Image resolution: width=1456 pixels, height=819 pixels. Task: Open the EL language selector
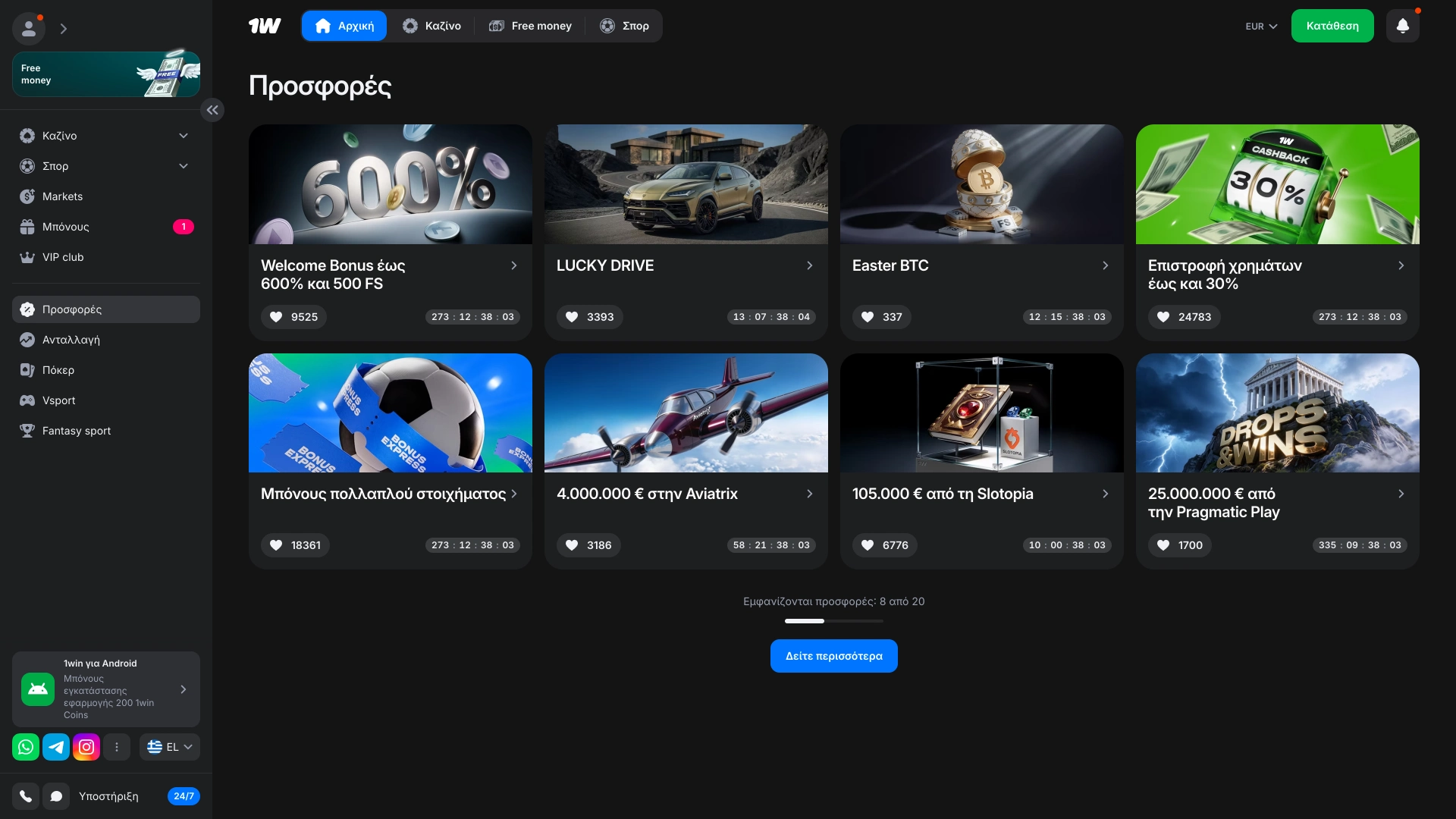(x=170, y=747)
